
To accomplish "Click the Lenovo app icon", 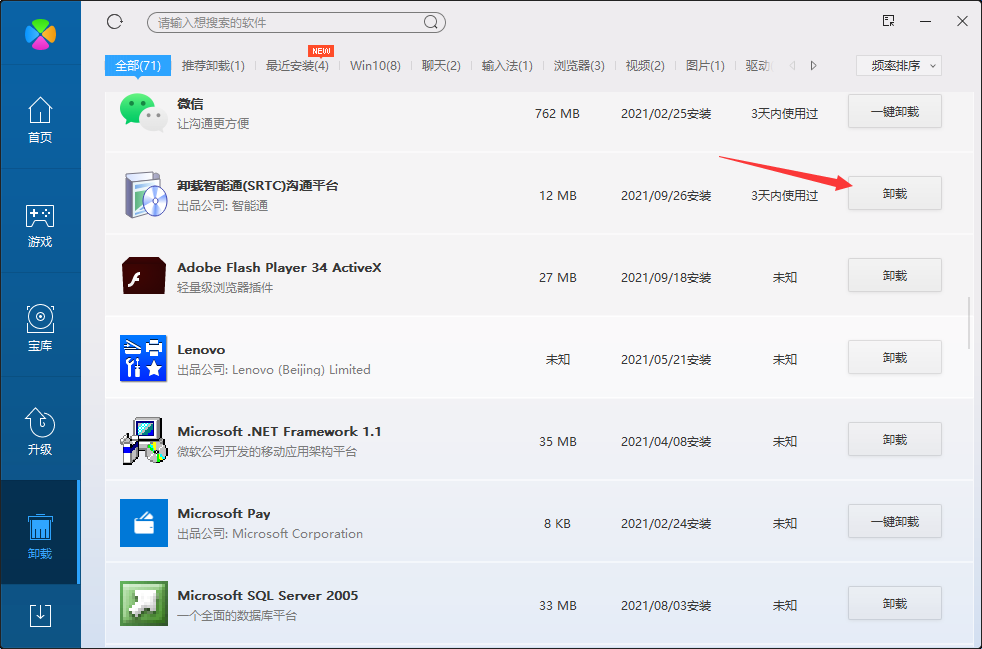I will point(143,358).
